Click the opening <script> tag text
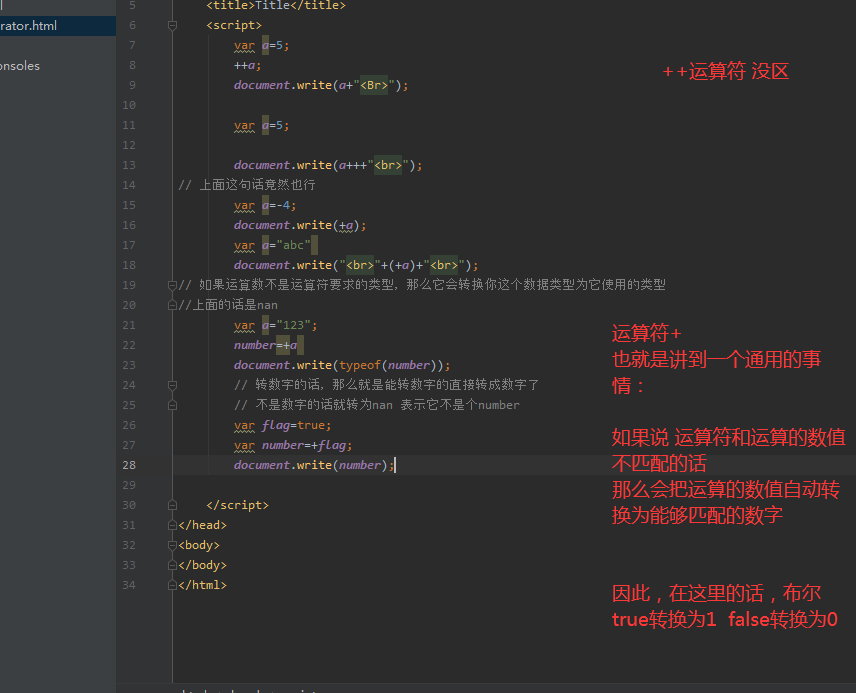 click(234, 25)
